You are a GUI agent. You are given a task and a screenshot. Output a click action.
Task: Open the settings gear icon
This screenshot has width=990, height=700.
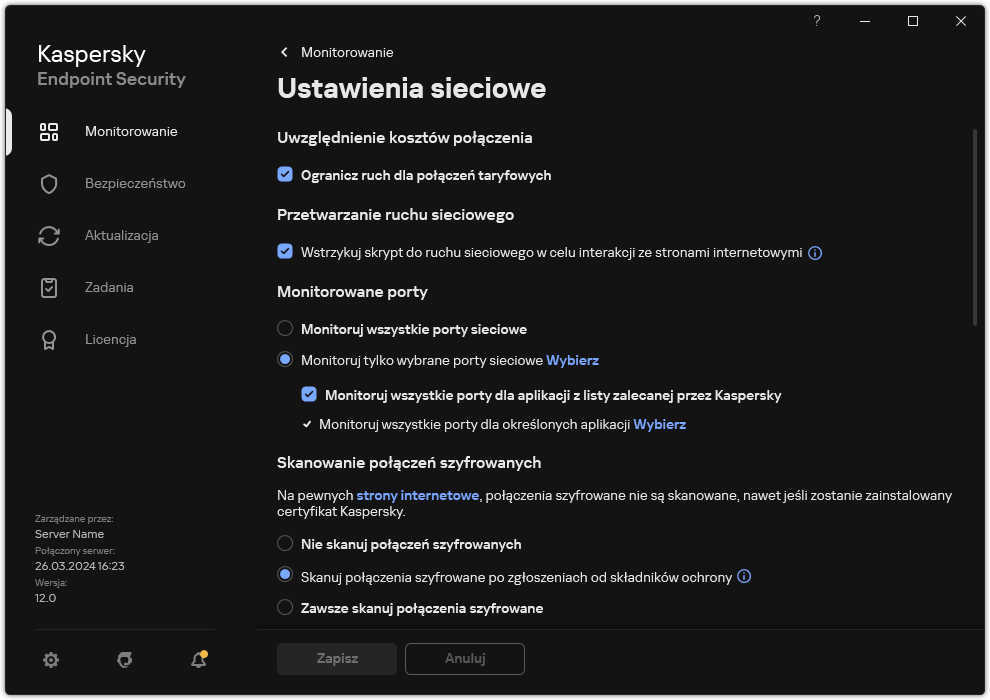[51, 660]
